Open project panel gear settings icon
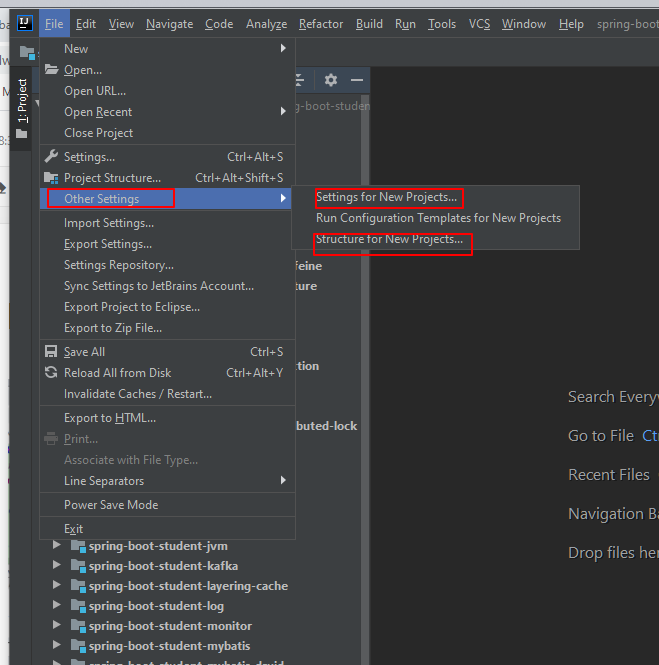The image size is (659, 665). 331,80
